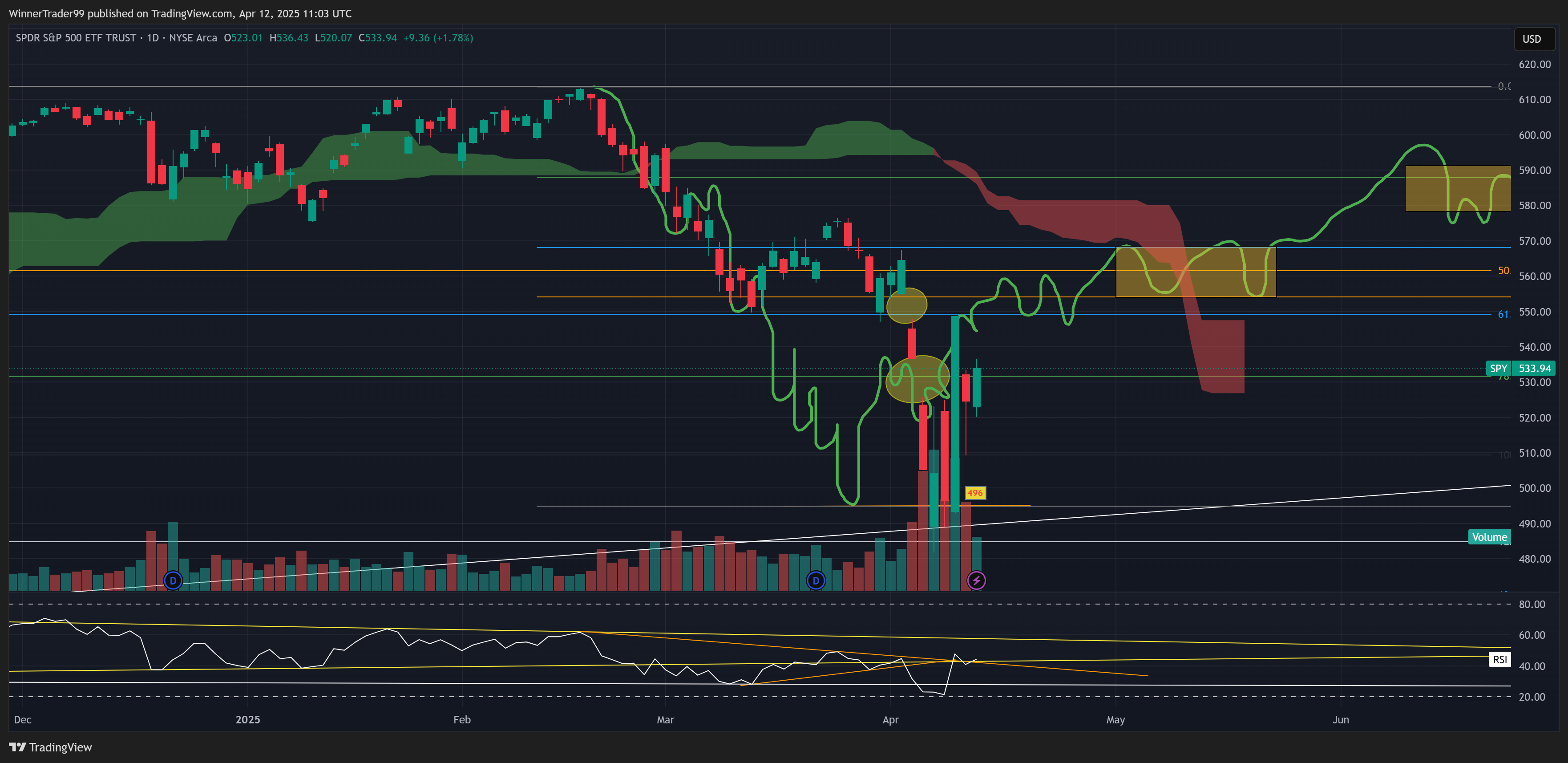Click the 600.00 price axis label

click(x=1535, y=135)
